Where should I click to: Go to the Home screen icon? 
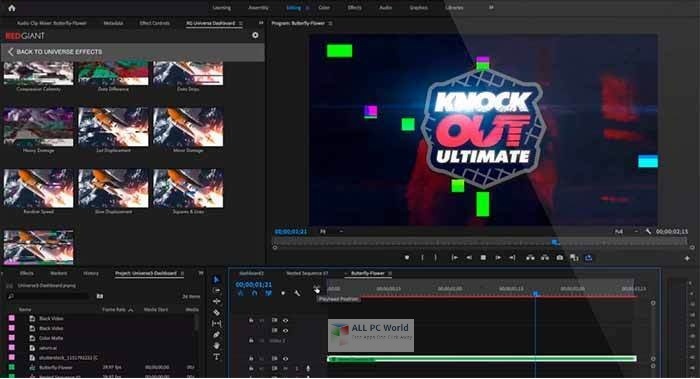12,8
